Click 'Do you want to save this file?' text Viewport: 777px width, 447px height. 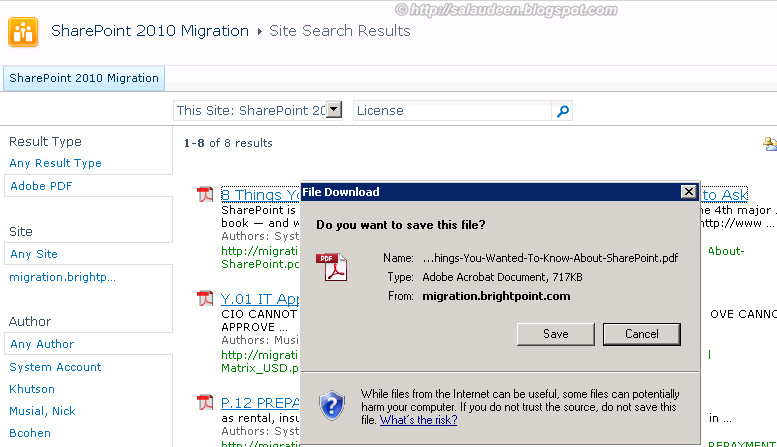[x=400, y=224]
